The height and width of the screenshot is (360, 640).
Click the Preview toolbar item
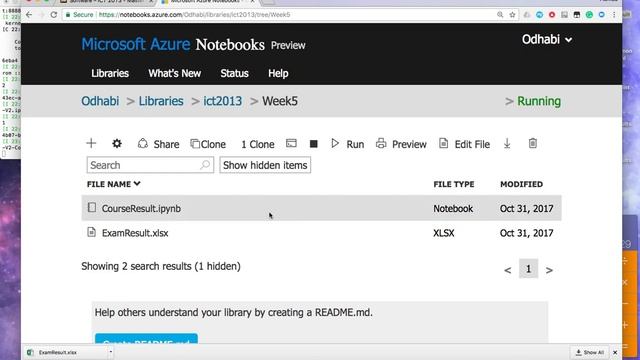pos(401,144)
